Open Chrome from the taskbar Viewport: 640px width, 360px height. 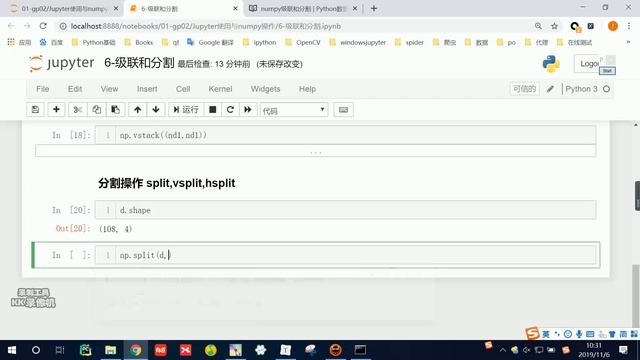coord(136,350)
